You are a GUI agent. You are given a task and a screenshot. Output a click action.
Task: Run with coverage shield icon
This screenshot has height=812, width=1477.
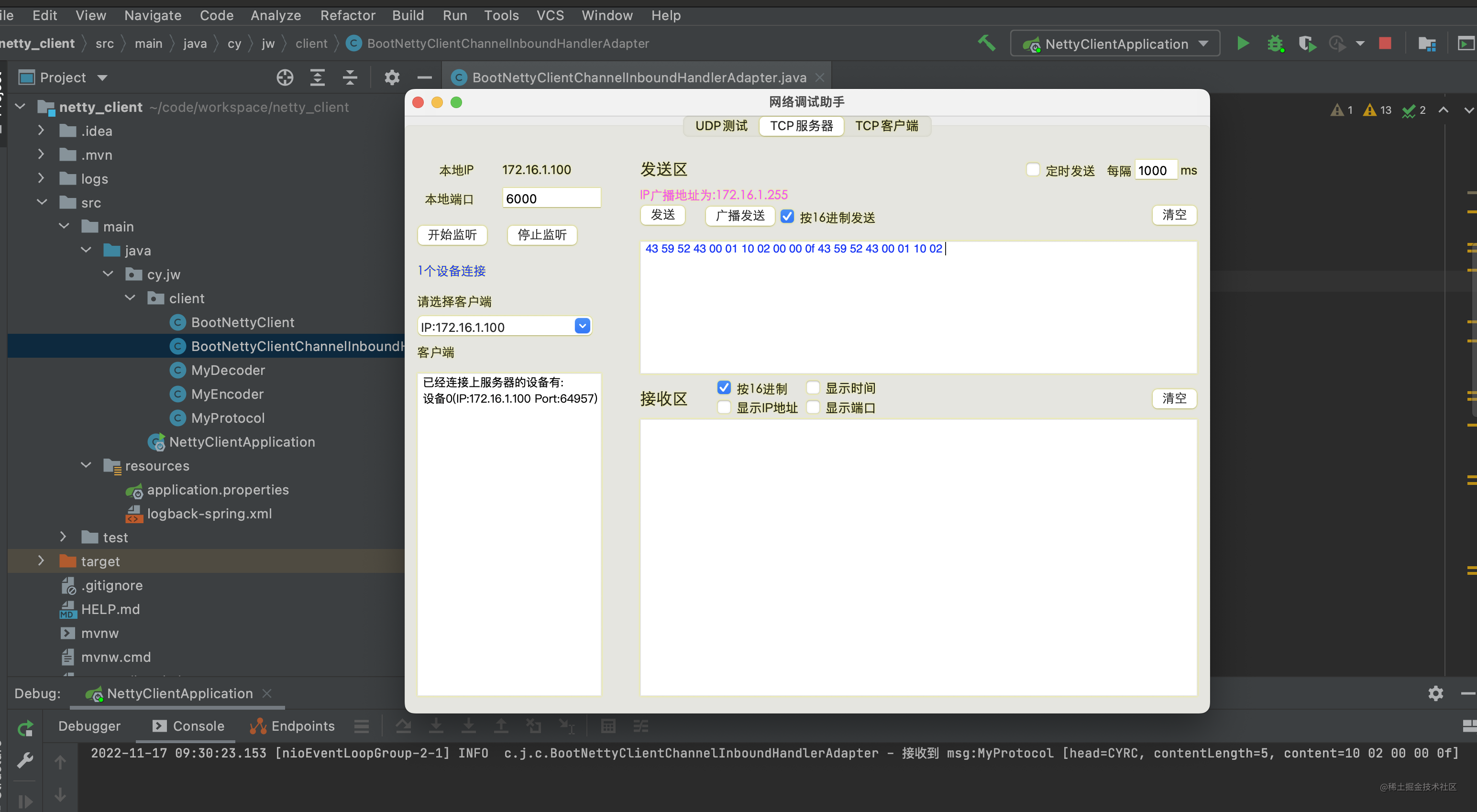pyautogui.click(x=1307, y=44)
